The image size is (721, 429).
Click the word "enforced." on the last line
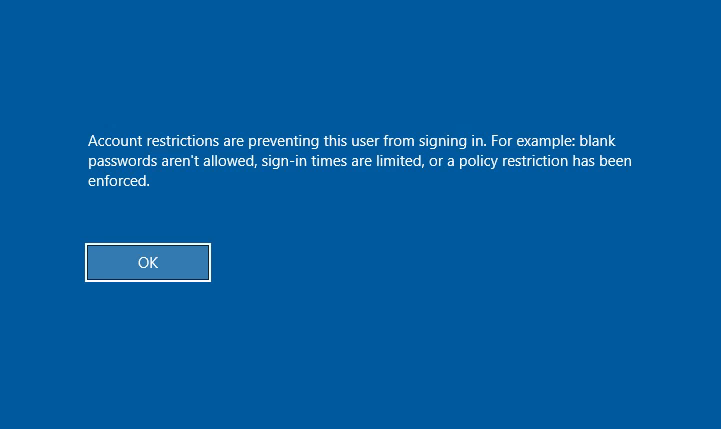pyautogui.click(x=118, y=181)
